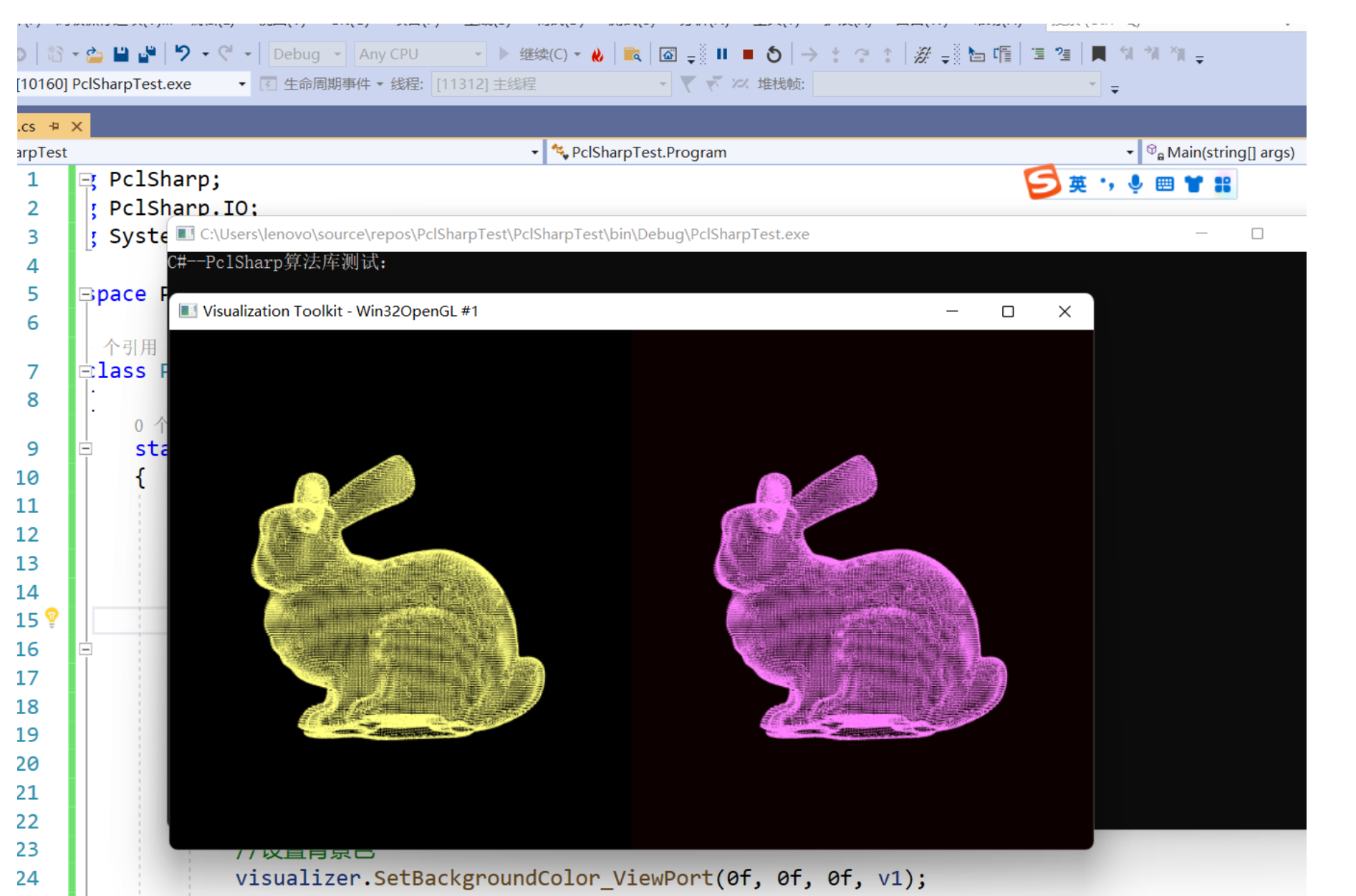Click the lightbulb quick action on line 15
Screen dimensions: 1356x896
pyautogui.click(x=52, y=617)
